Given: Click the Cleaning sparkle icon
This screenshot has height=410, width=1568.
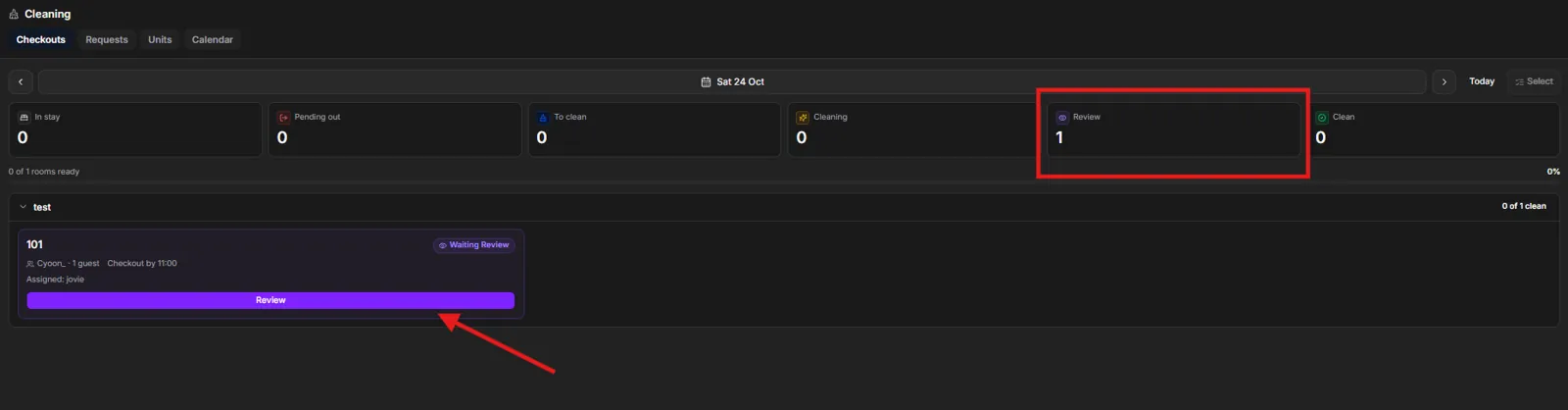Looking at the screenshot, I should 803,117.
